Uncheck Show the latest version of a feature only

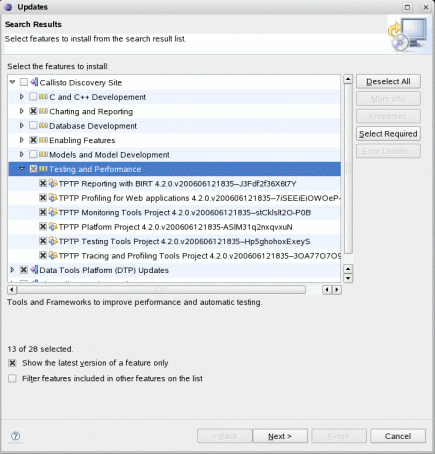pyautogui.click(x=12, y=363)
